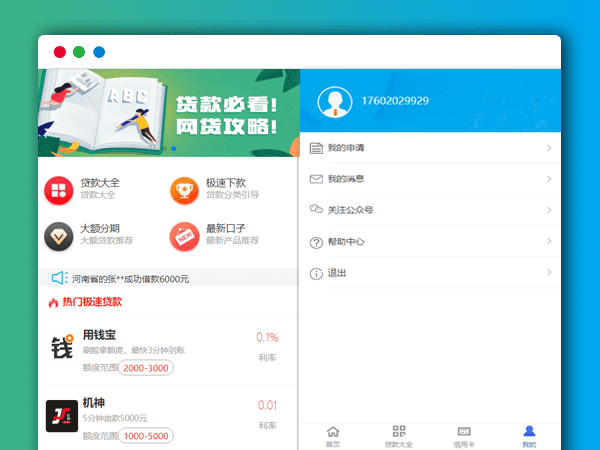Image resolution: width=600 pixels, height=450 pixels.
Task: Open 极速下款 category link
Action: click(226, 183)
